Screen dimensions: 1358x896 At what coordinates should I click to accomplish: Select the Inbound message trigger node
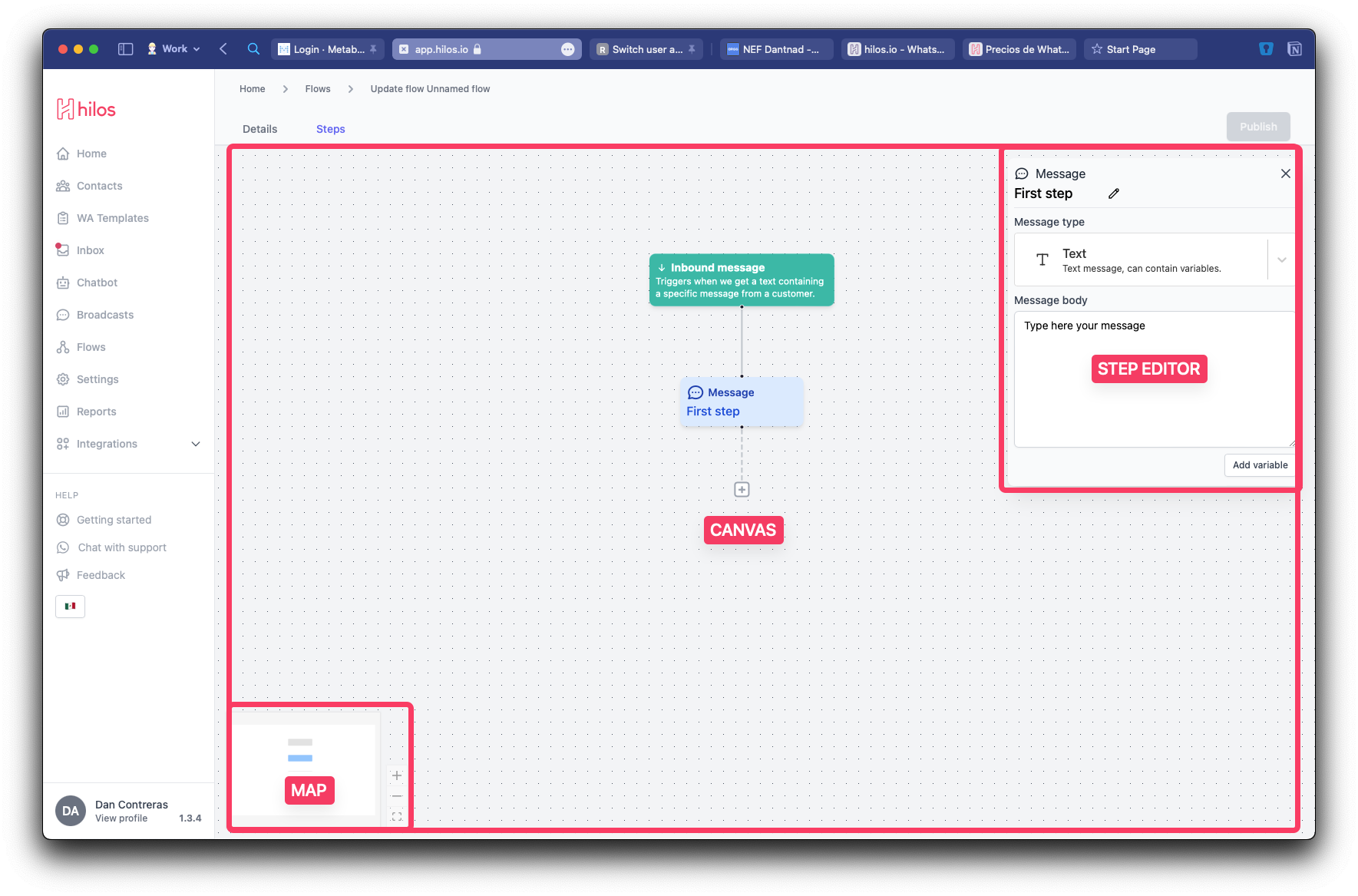(742, 280)
